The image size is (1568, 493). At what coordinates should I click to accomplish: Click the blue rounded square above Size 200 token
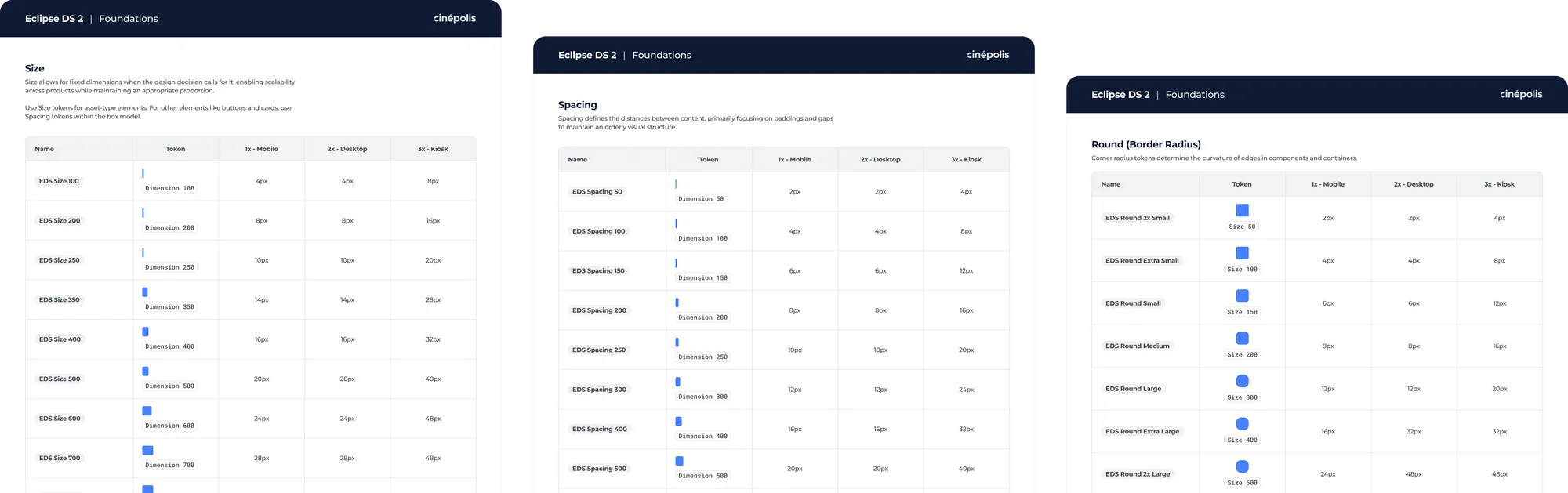coord(1242,338)
